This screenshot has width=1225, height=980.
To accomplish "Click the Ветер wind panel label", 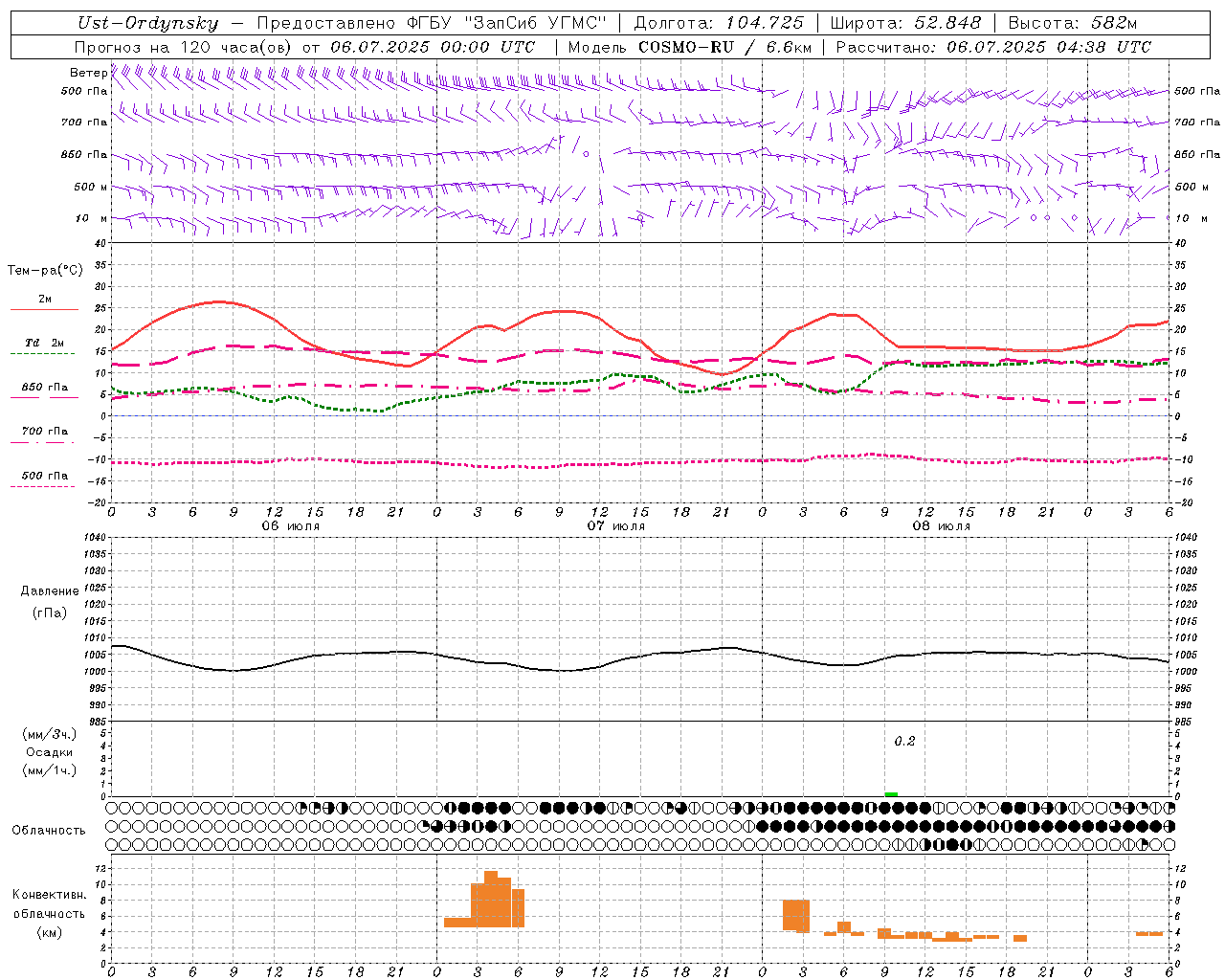I will click(88, 73).
